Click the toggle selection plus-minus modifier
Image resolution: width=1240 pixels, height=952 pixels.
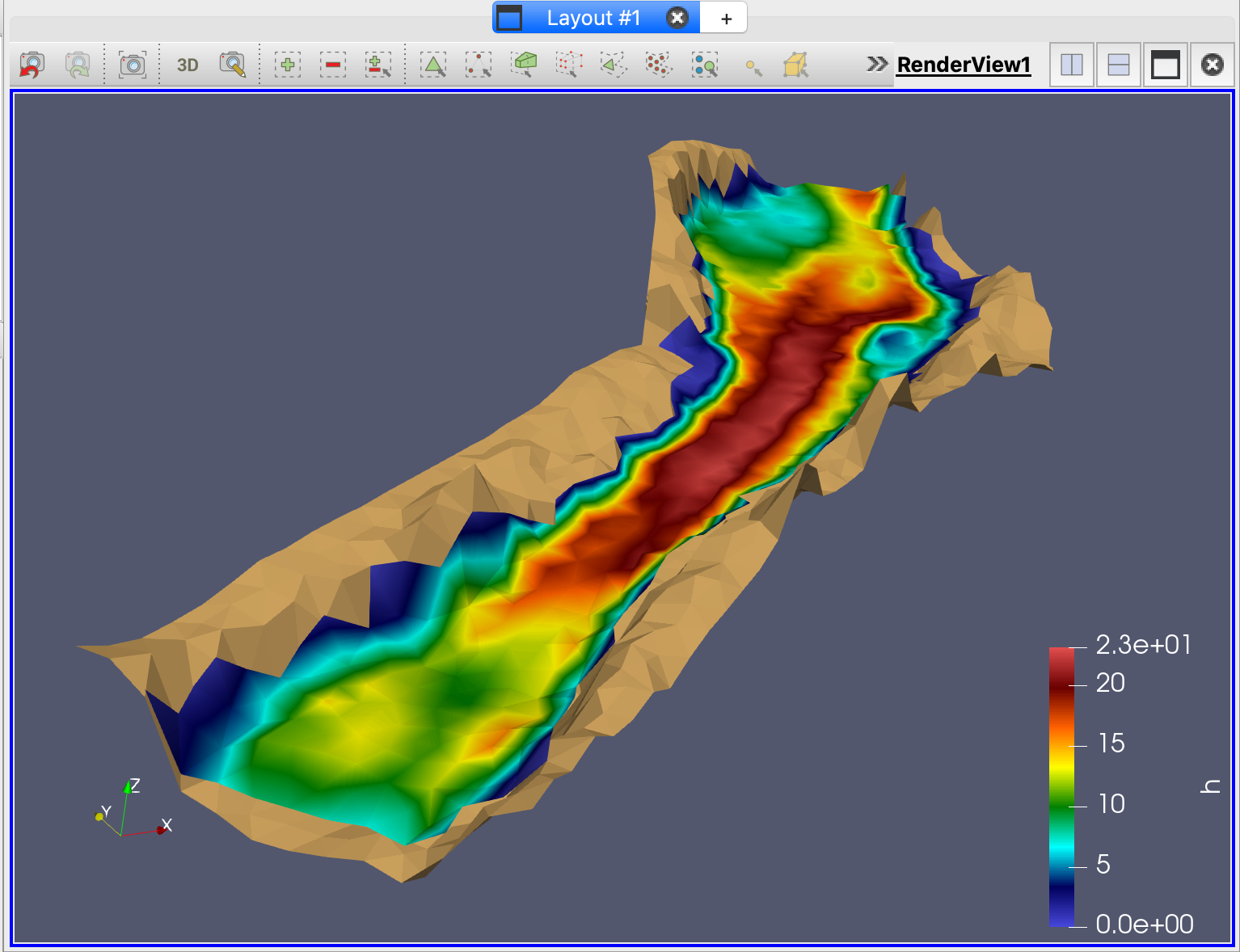tap(377, 65)
